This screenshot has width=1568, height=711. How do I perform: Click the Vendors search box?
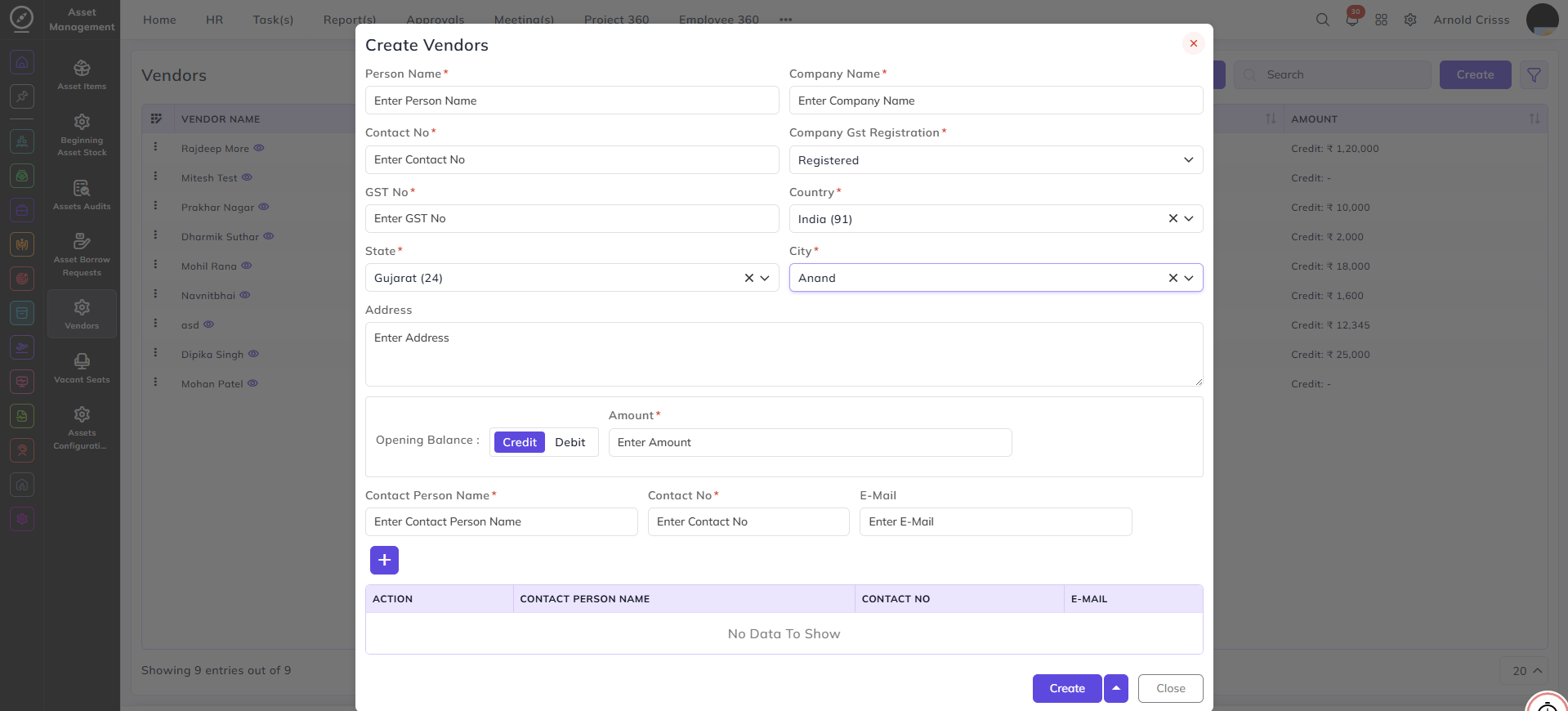[x=1333, y=74]
